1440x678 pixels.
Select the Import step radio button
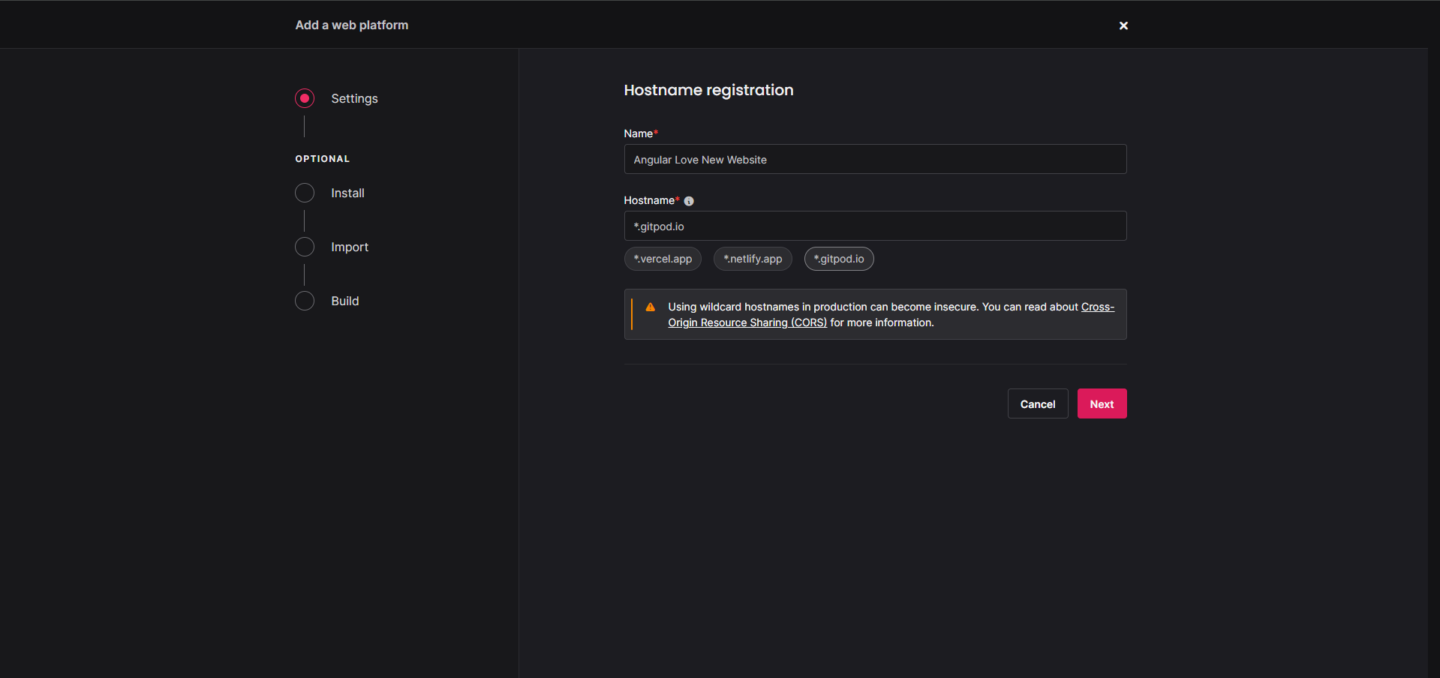point(305,246)
